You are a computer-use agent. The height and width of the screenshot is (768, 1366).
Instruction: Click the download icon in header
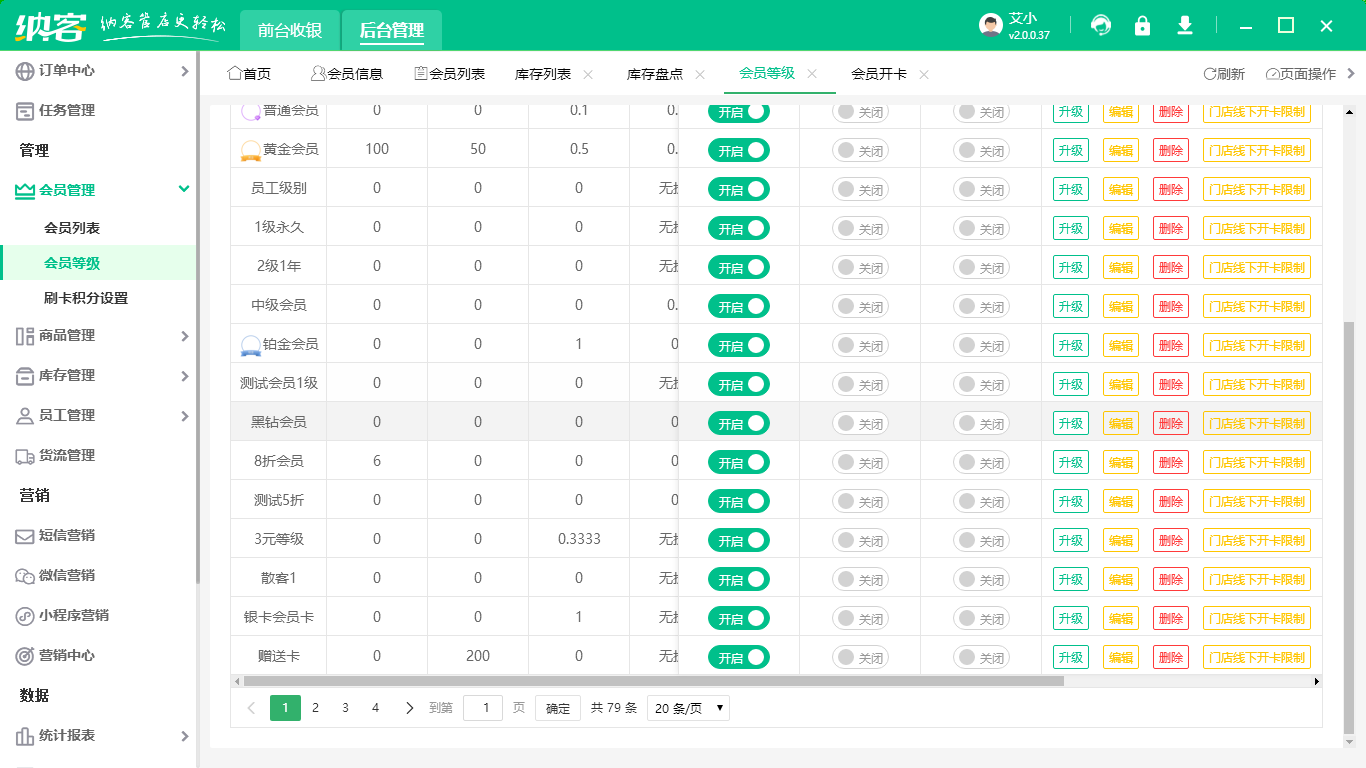tap(1185, 26)
